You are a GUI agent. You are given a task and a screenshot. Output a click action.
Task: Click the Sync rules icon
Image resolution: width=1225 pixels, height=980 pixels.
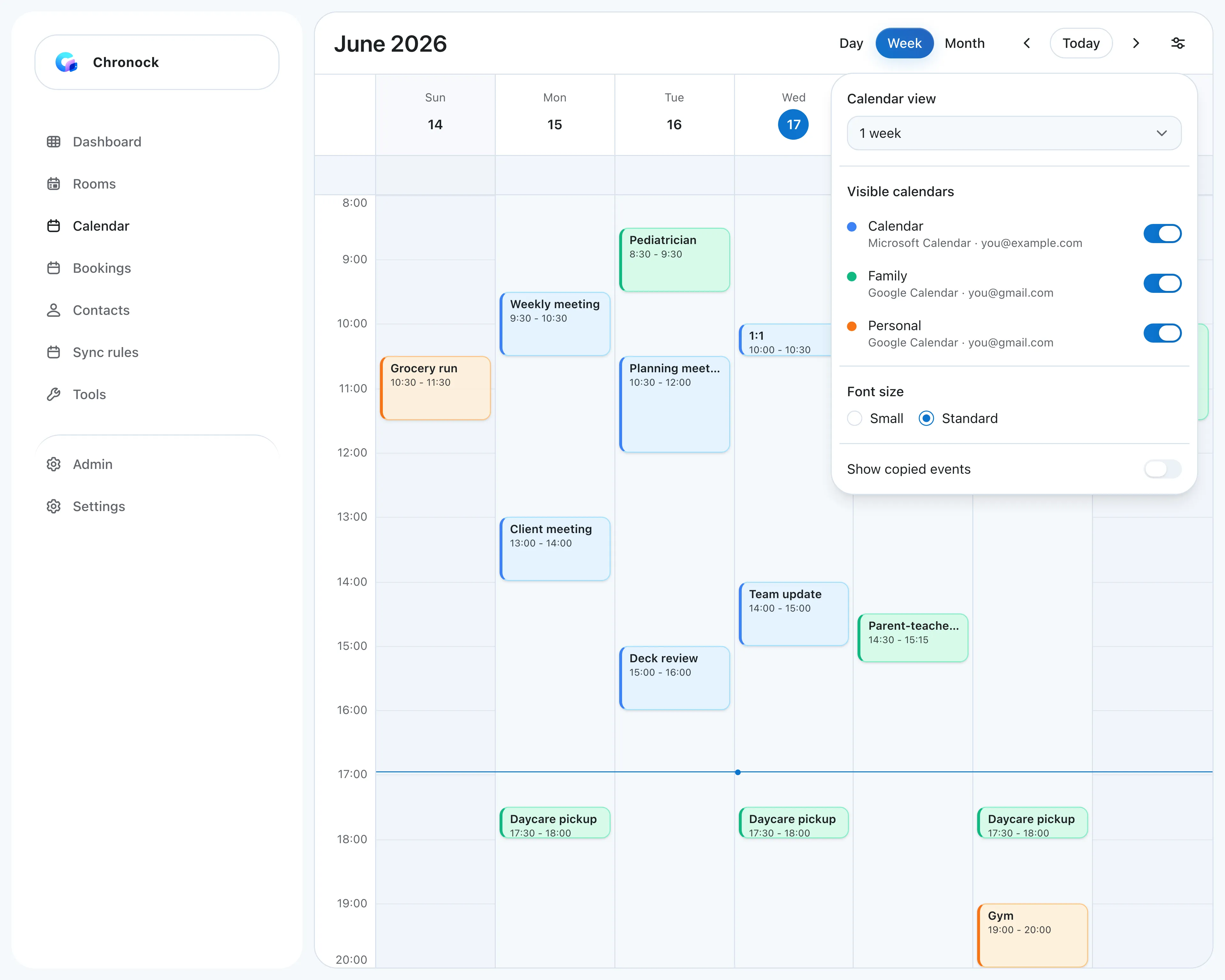[53, 352]
